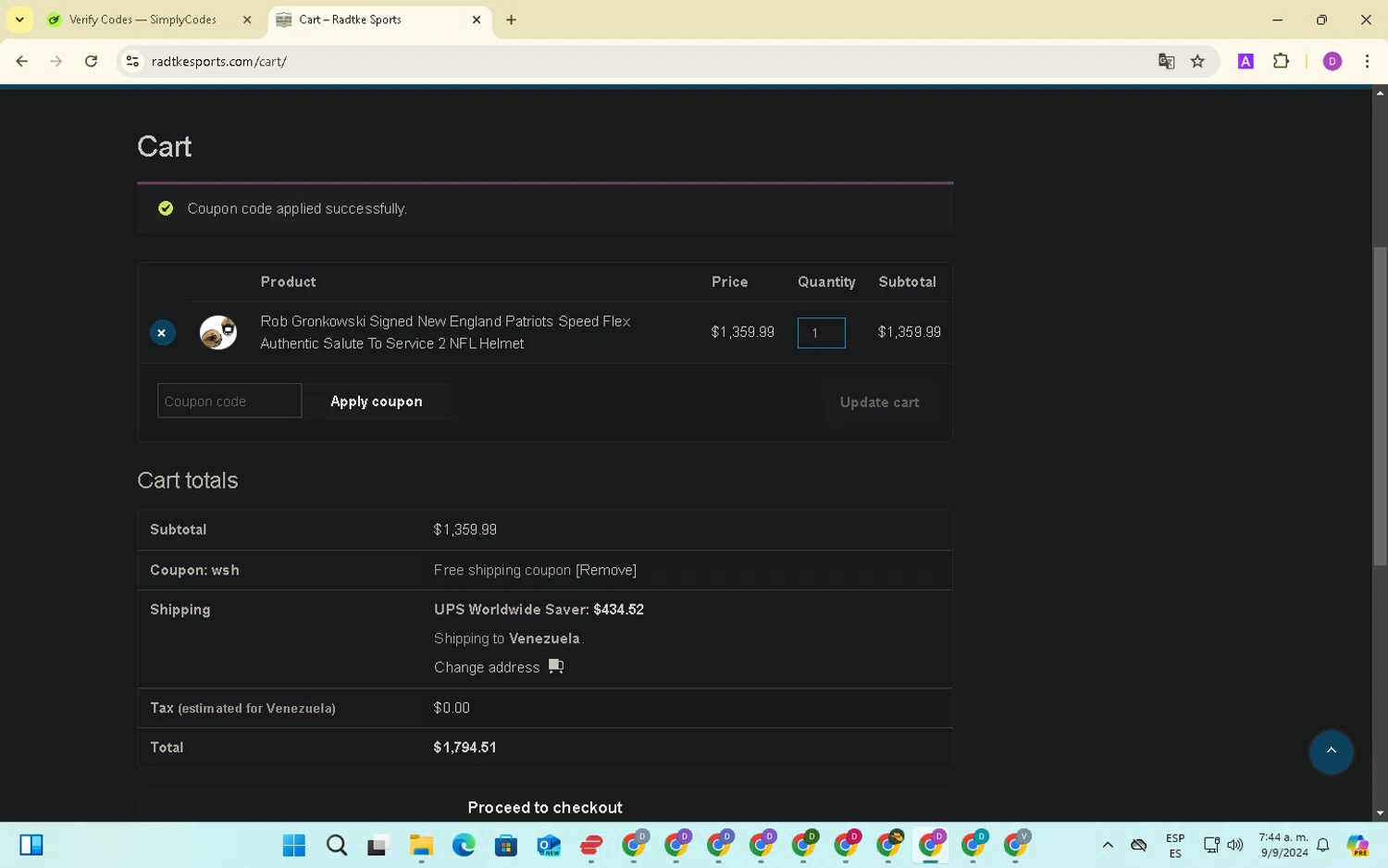Viewport: 1388px width, 868px height.
Task: Open Microsoft Store from the taskbar
Action: tap(506, 845)
